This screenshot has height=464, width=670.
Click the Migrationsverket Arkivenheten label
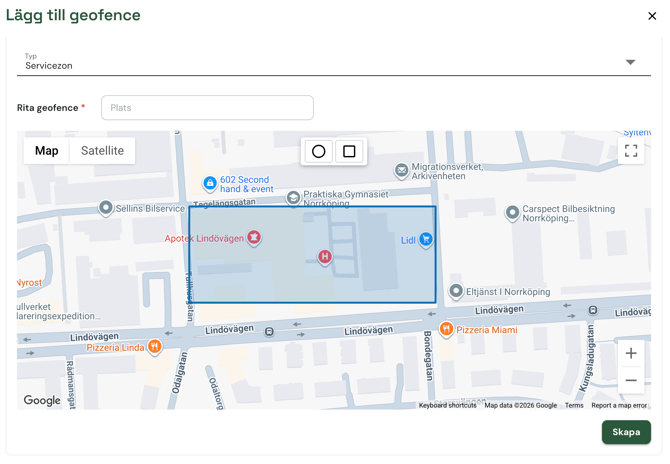(447, 171)
